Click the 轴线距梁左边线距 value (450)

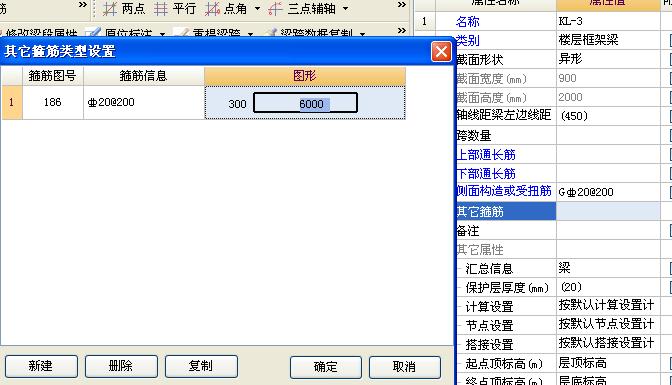574,116
